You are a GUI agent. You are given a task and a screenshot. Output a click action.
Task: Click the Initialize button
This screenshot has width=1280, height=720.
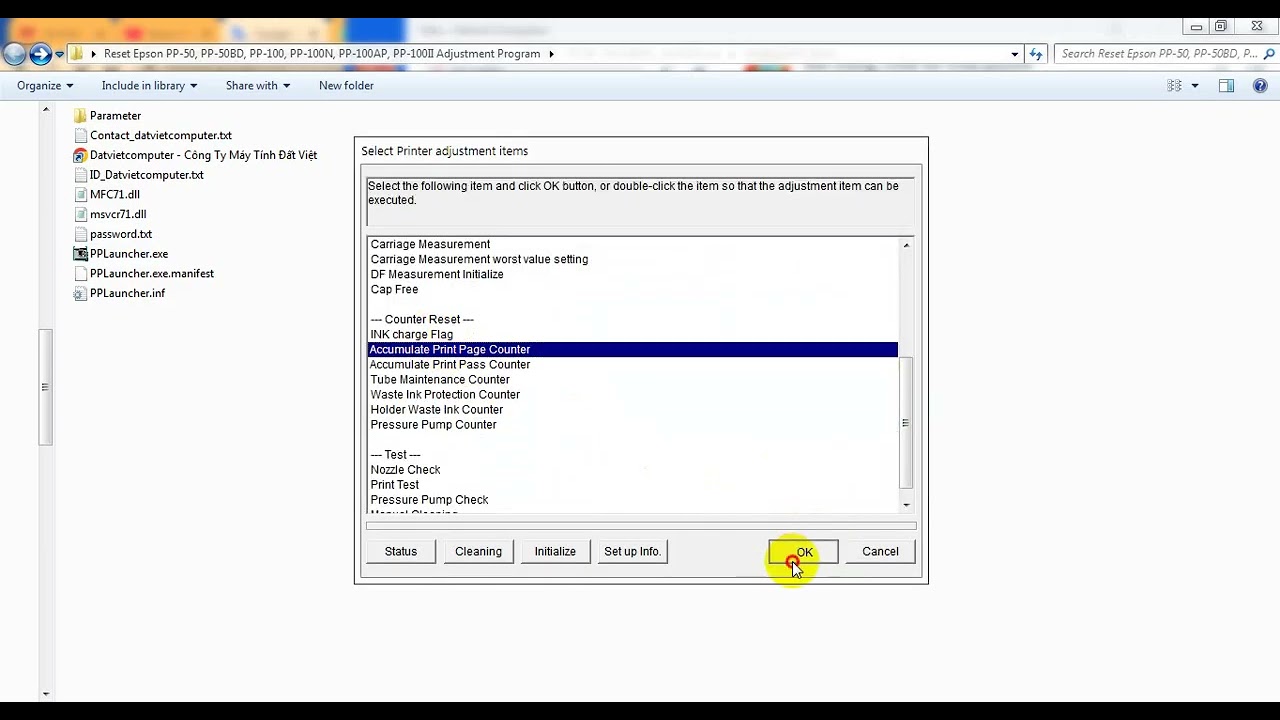pos(555,552)
